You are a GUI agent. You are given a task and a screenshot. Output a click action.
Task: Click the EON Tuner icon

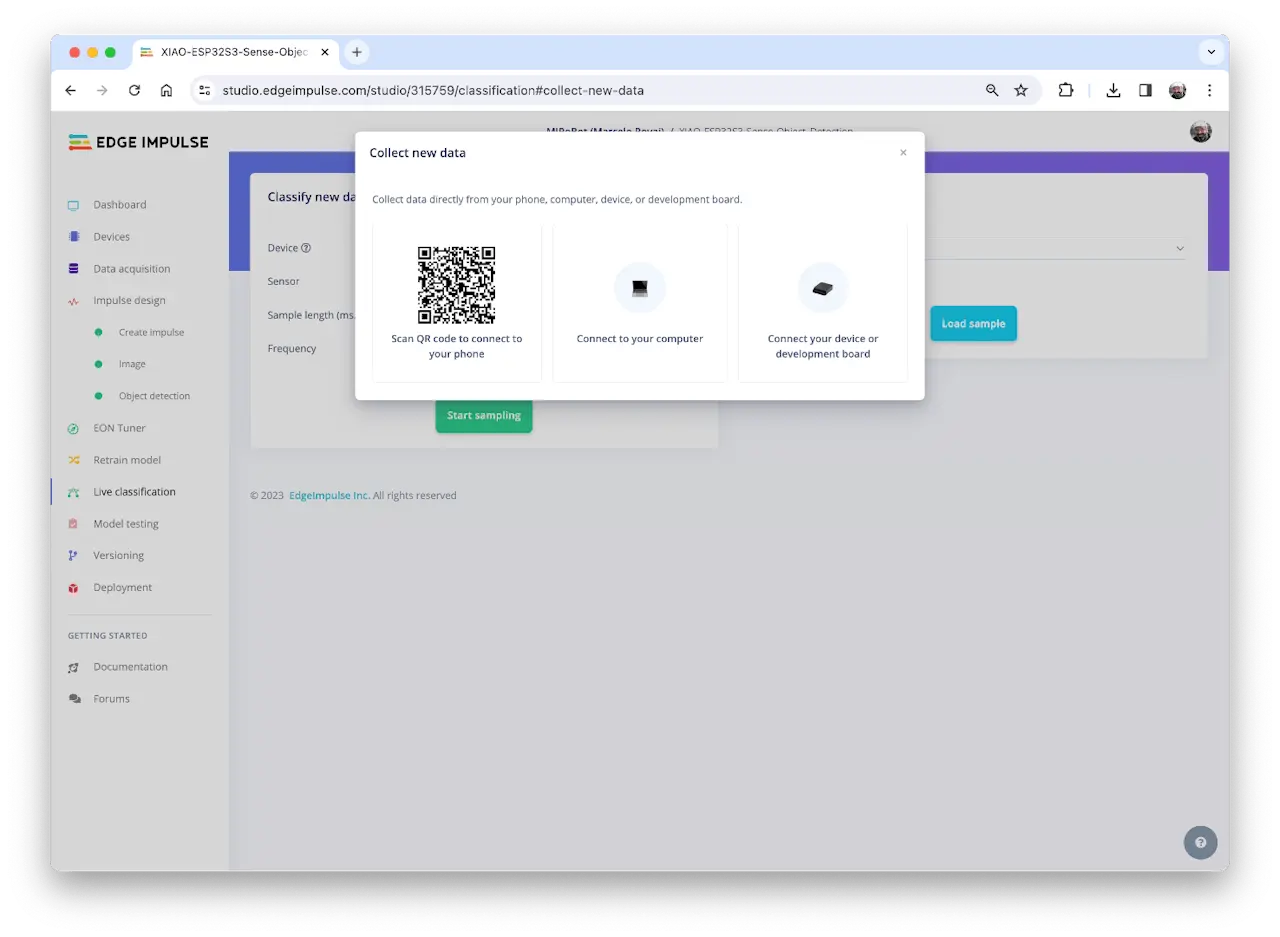tap(73, 428)
